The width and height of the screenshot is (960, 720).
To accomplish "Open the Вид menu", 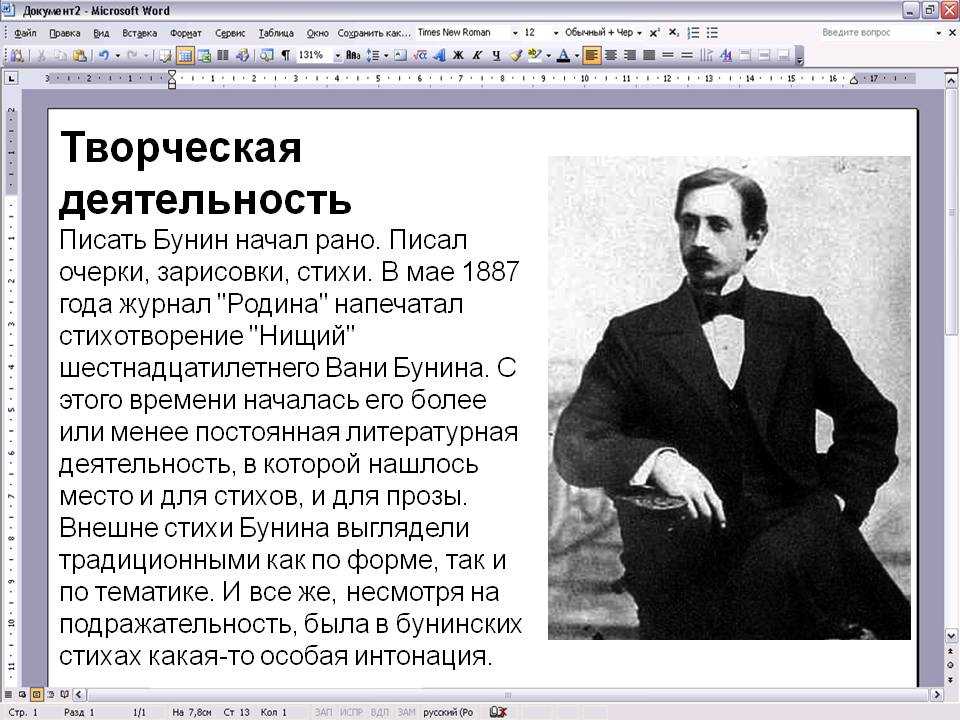I will coord(101,33).
